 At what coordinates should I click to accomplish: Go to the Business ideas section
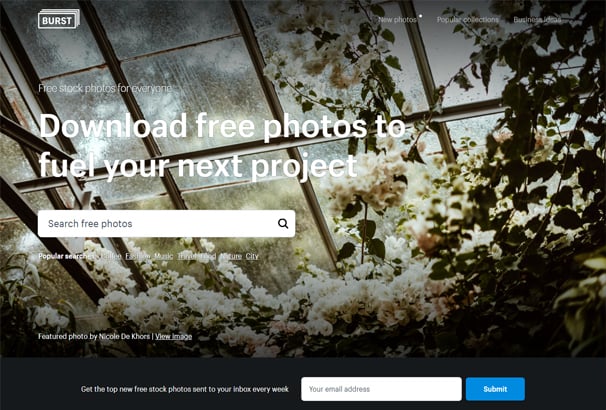pyautogui.click(x=537, y=20)
